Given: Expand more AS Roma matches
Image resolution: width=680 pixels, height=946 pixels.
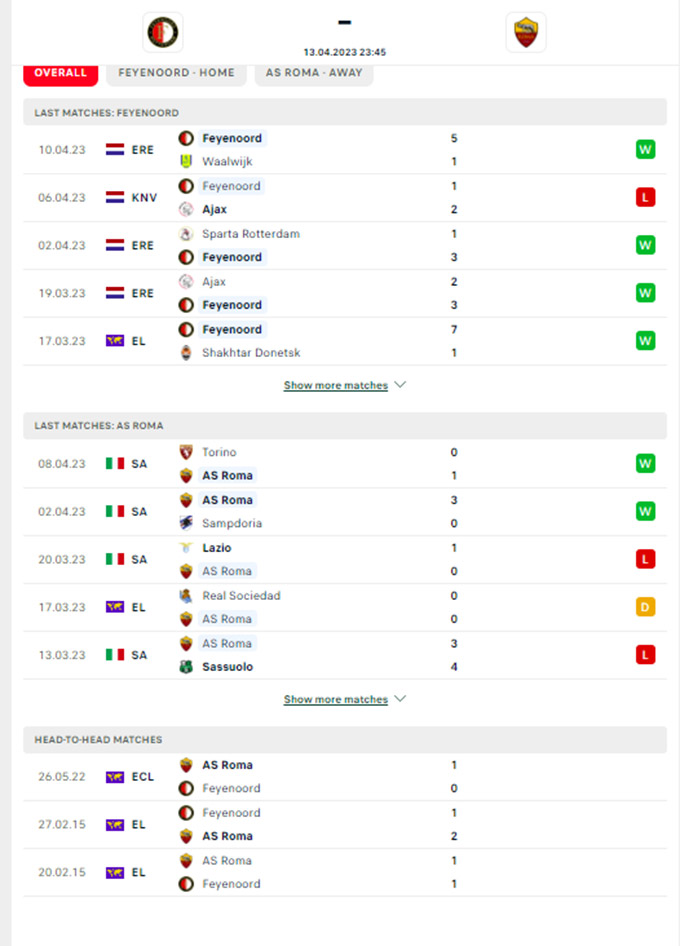Looking at the screenshot, I should tap(336, 699).
